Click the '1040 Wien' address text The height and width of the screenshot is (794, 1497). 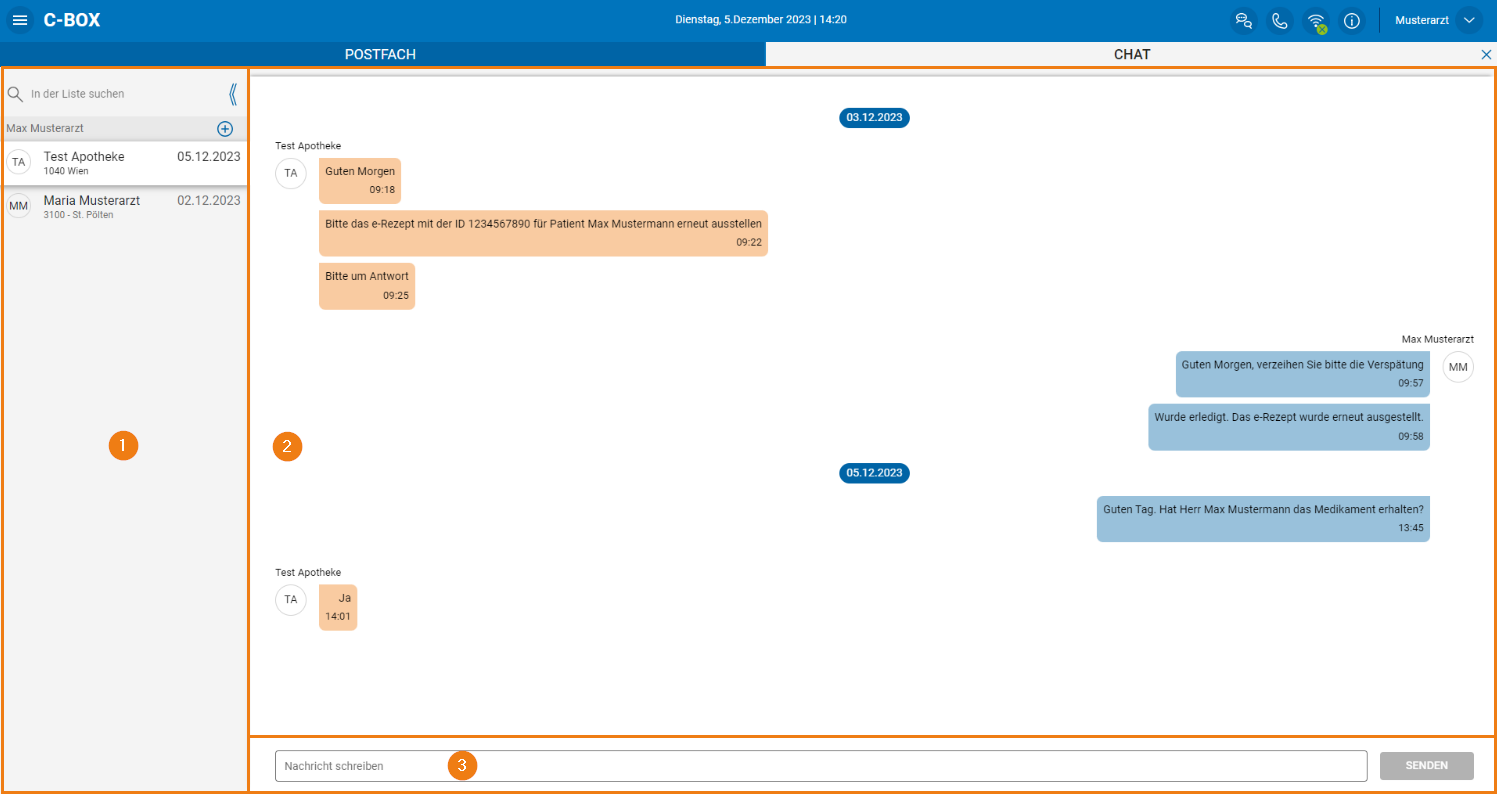coord(66,171)
